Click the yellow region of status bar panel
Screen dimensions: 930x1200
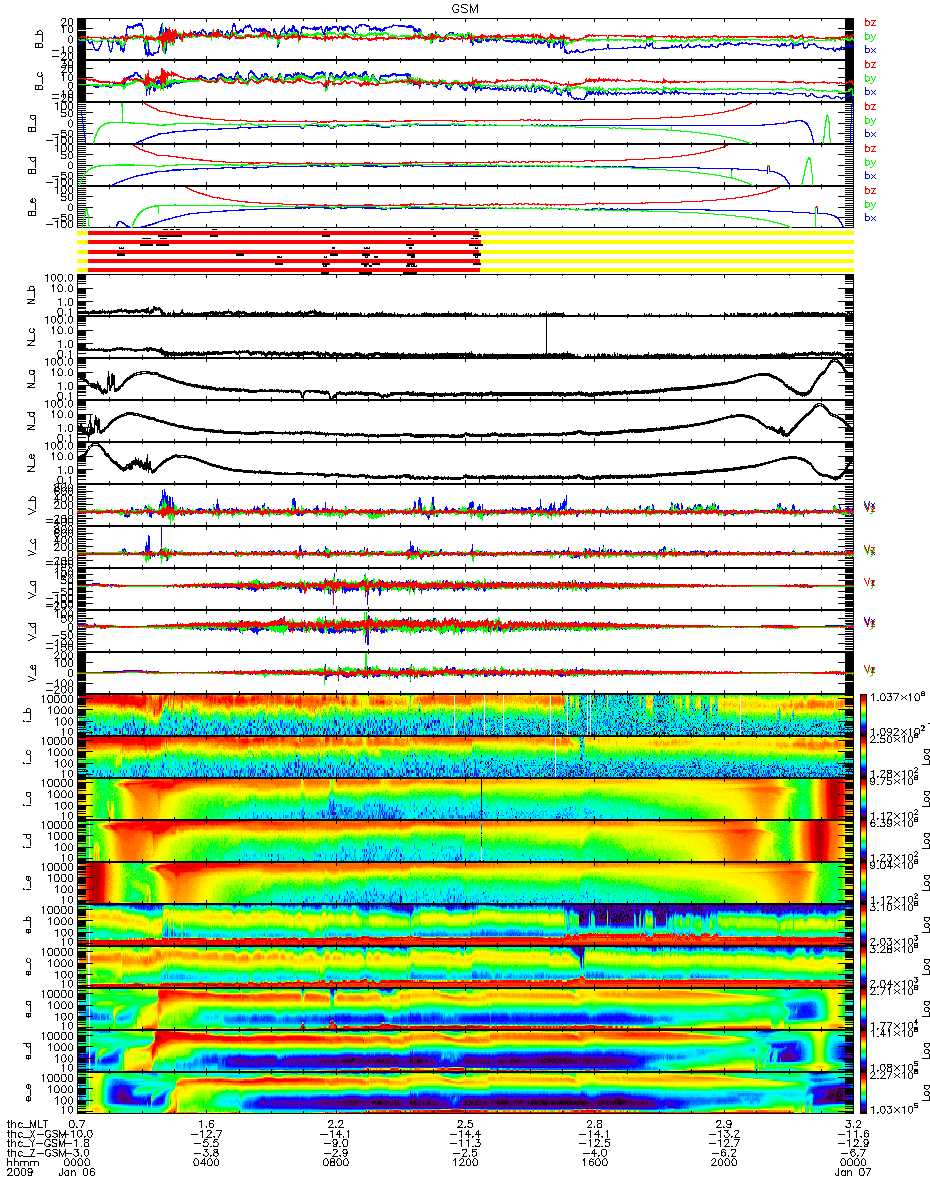666,250
